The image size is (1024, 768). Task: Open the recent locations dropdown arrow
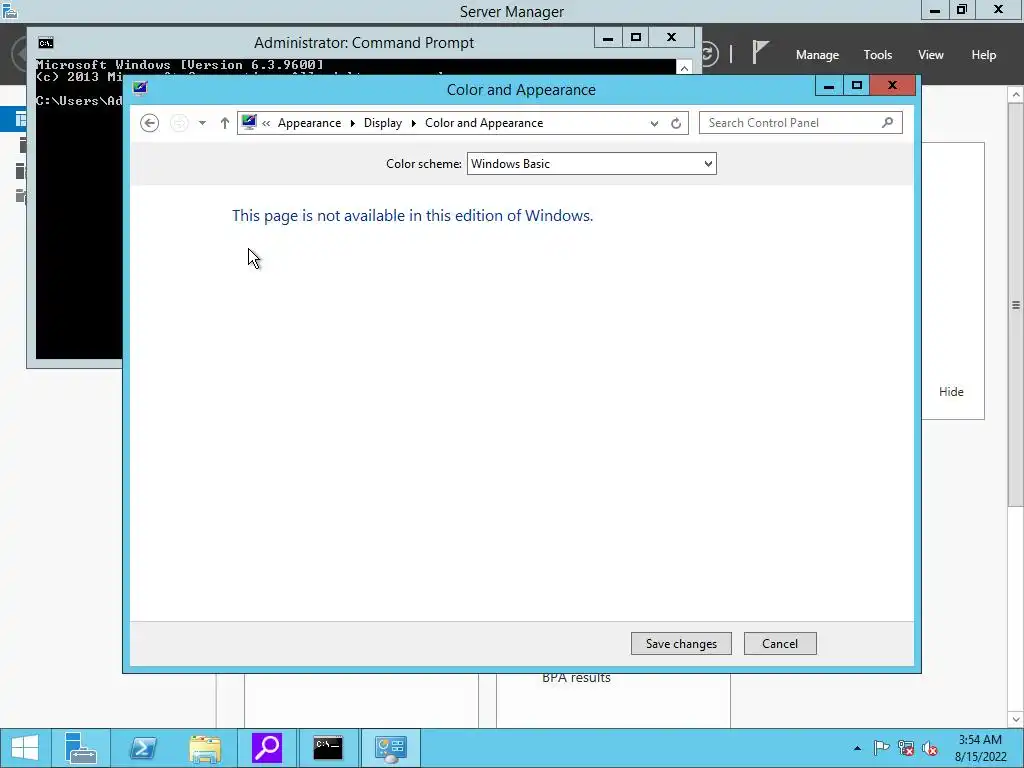[x=202, y=123]
